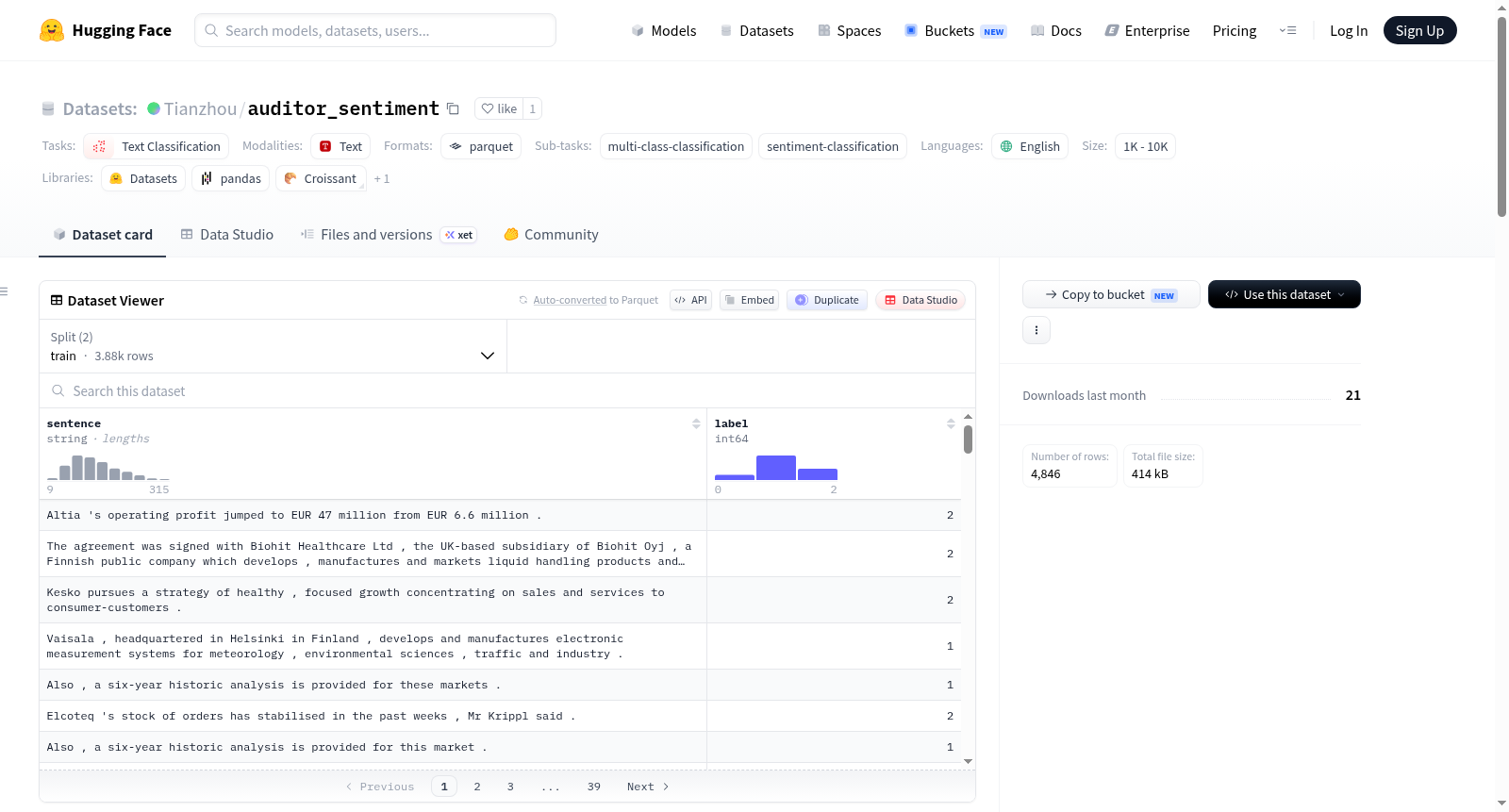The height and width of the screenshot is (812, 1509).
Task: Click the Tianzhou author link
Action: point(200,108)
